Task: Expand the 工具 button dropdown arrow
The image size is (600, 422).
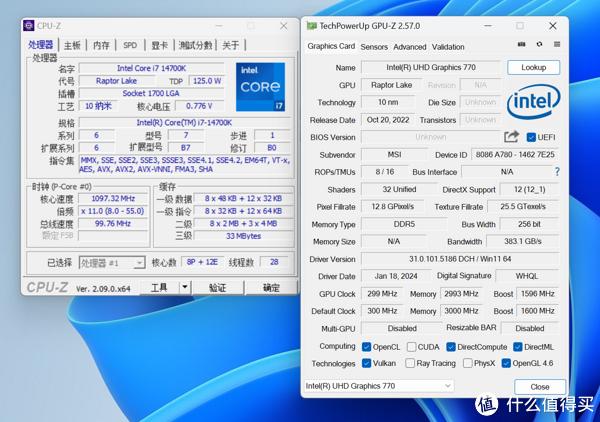Action: [185, 287]
